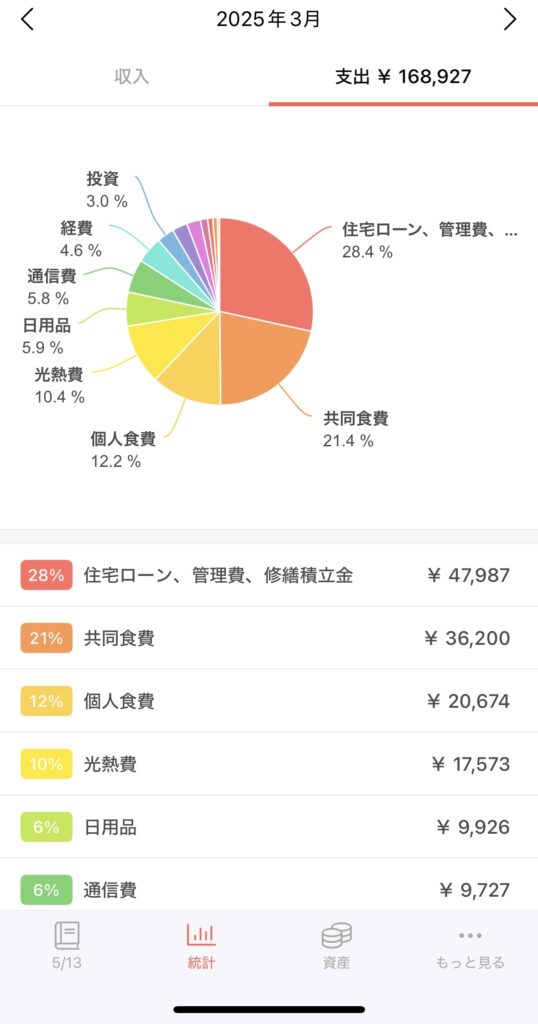Screen dimensions: 538x1024
Task: Select the 支出 ¥168,927 tab
Action: tap(404, 76)
